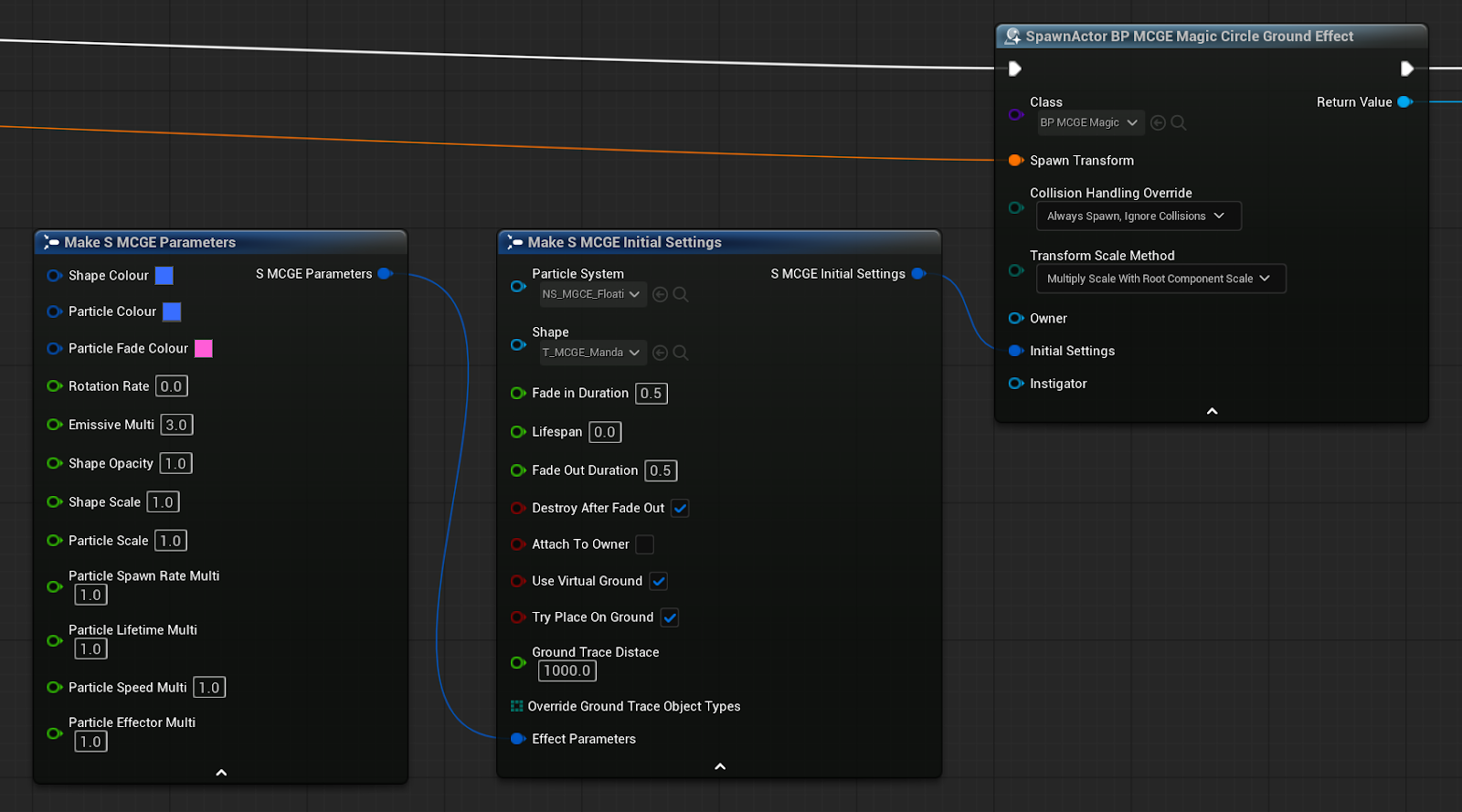Select the Make S MCGE Initial Settings title

625,242
